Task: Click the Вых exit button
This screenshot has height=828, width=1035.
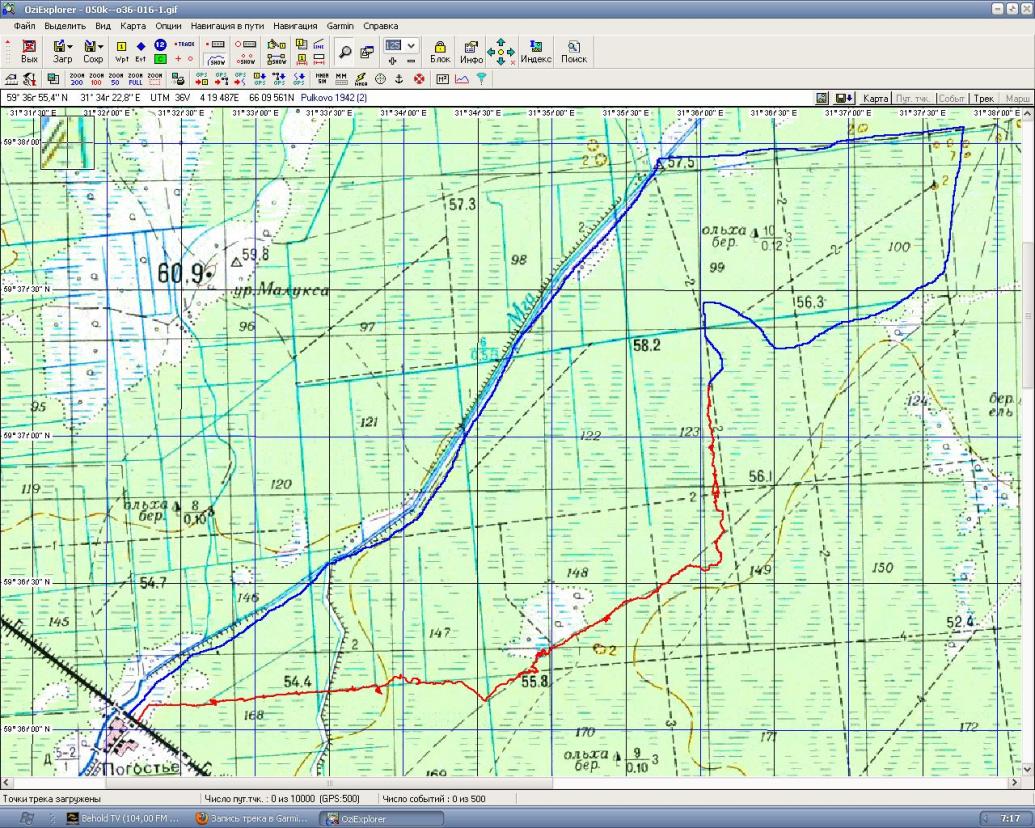Action: tap(29, 51)
